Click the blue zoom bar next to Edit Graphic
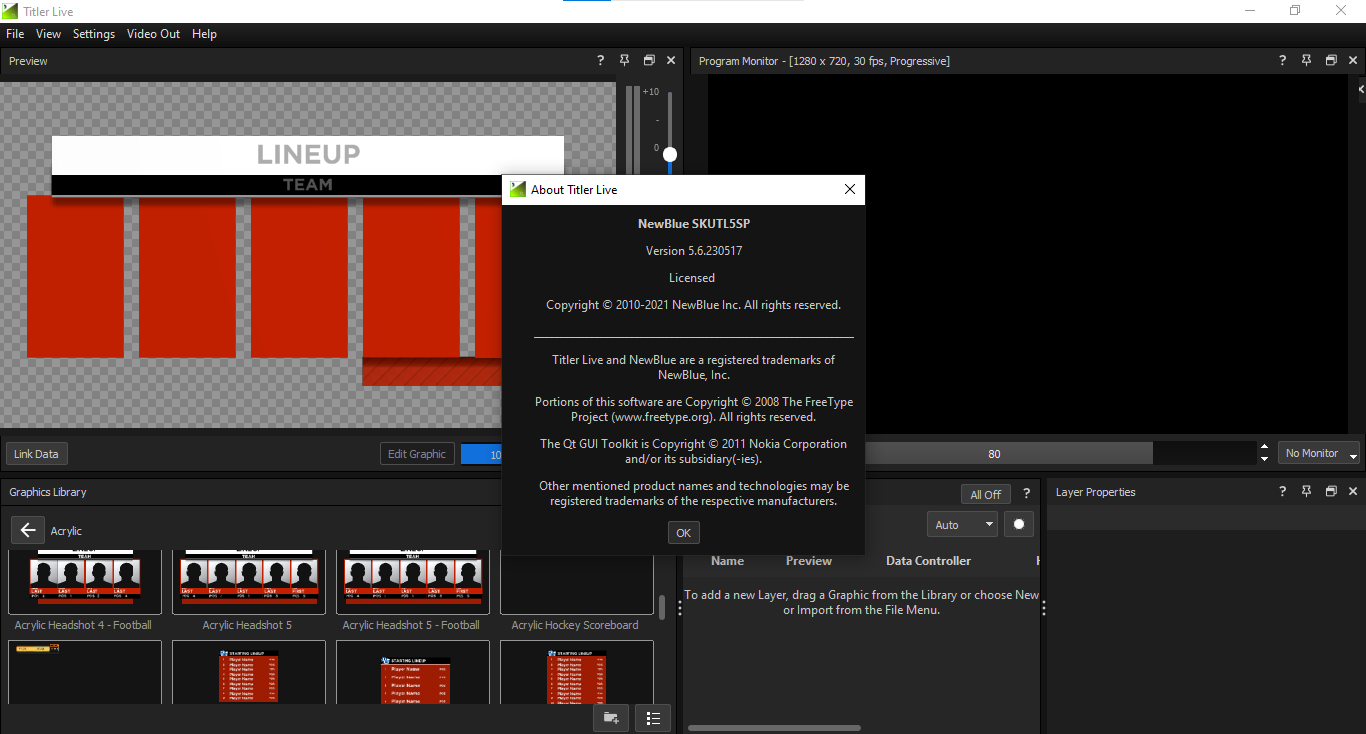 pyautogui.click(x=481, y=454)
